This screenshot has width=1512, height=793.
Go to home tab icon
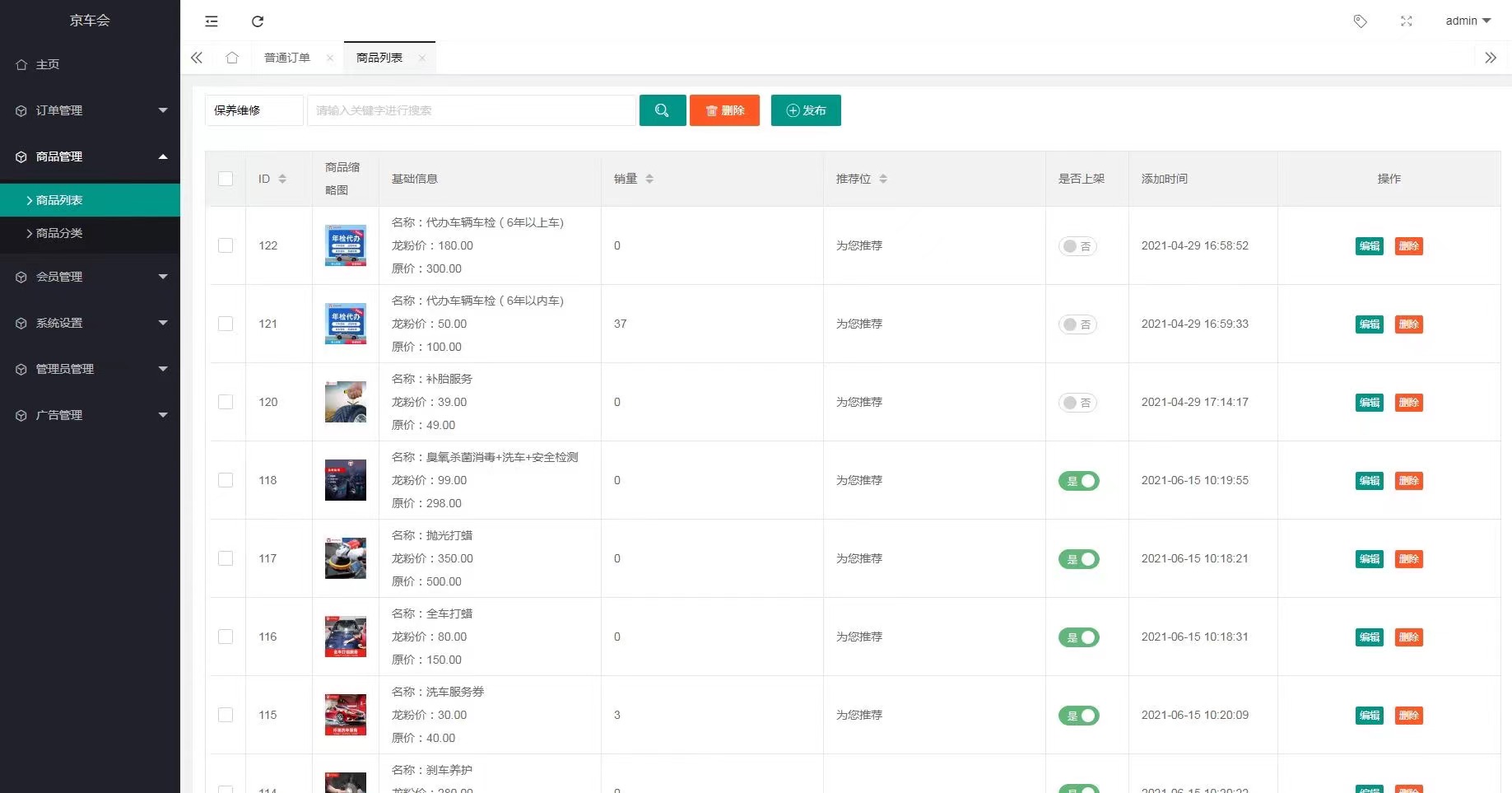click(232, 58)
